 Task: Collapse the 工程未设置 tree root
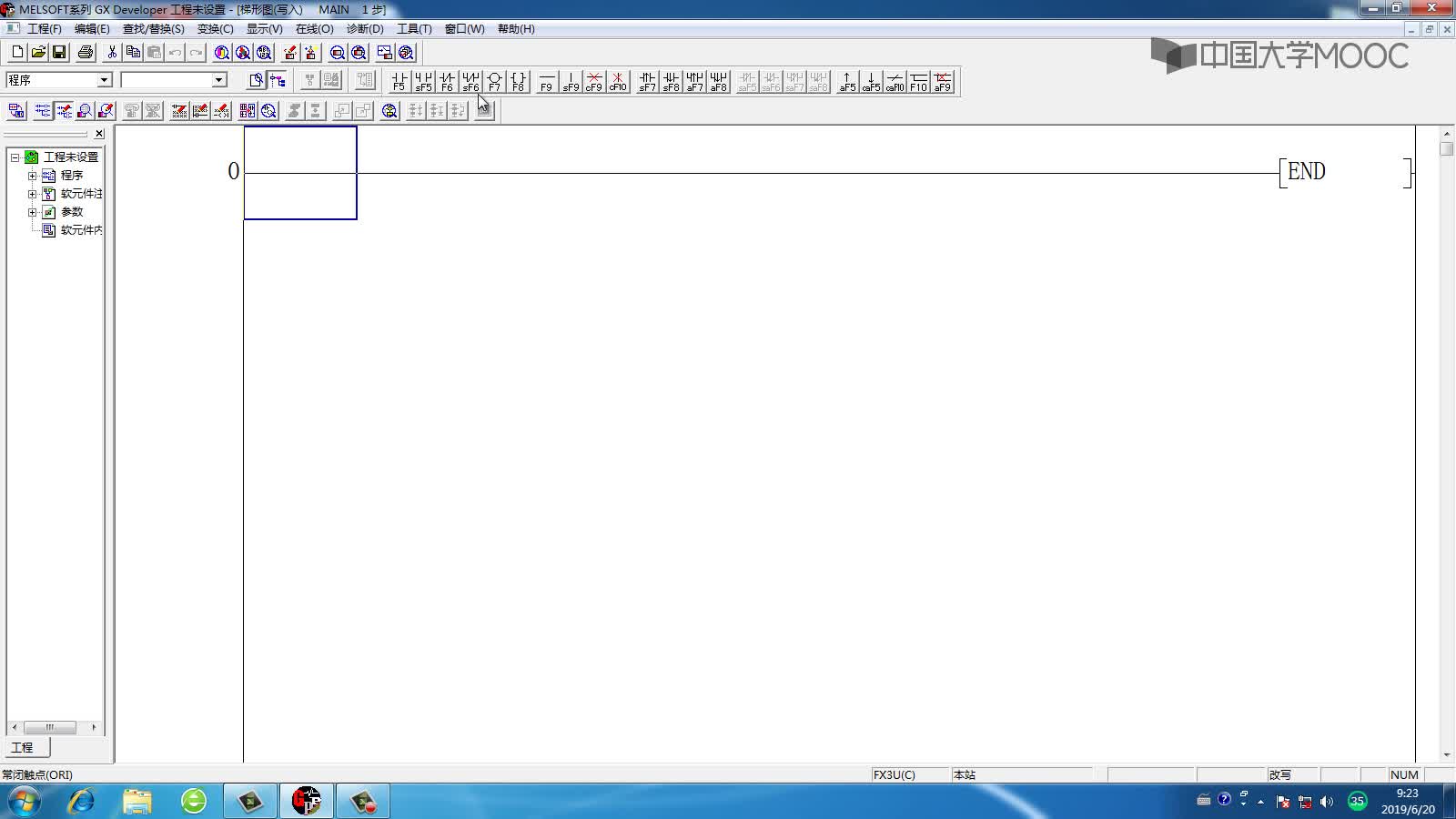coord(15,157)
